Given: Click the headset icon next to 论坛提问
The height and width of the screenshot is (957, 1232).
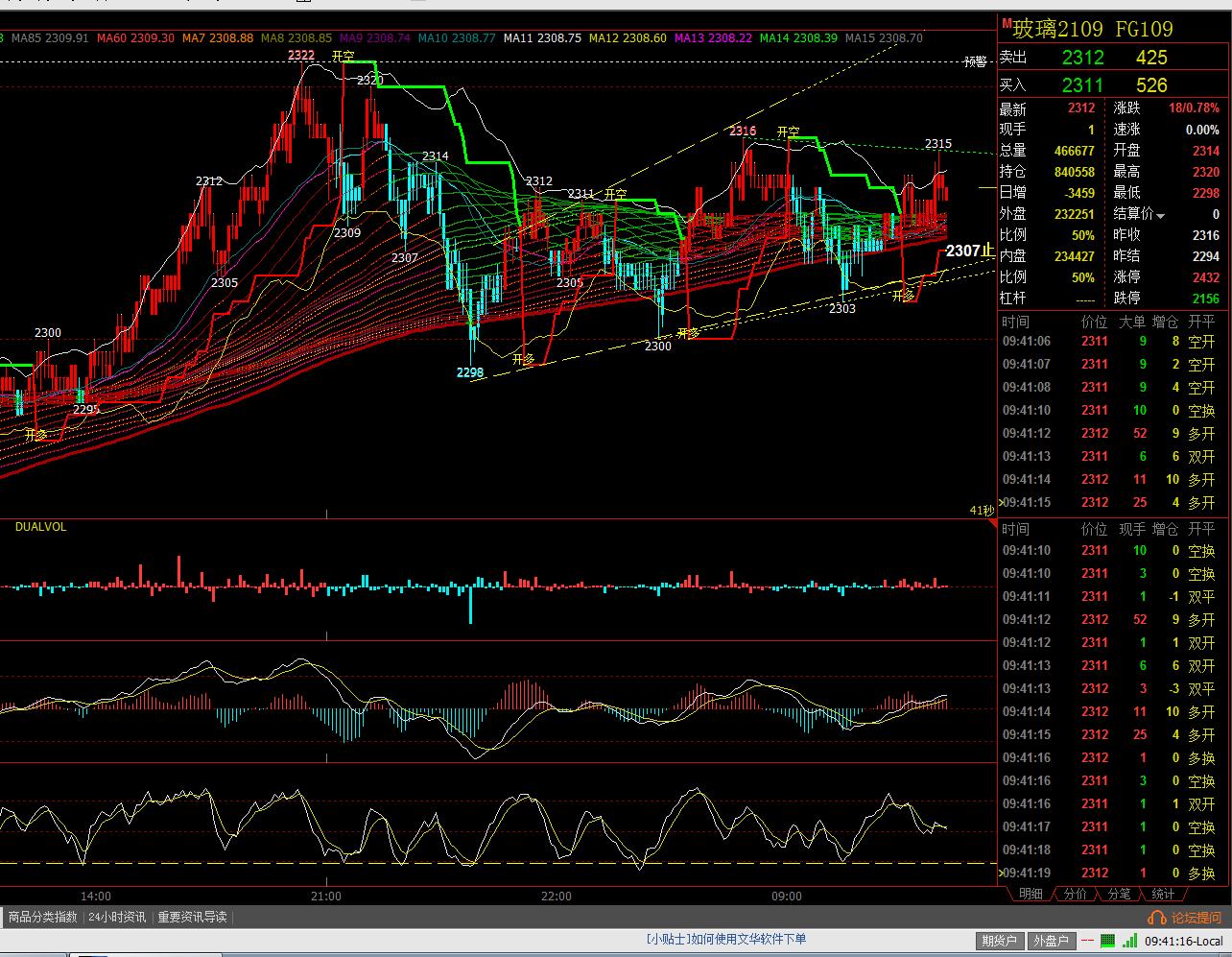Looking at the screenshot, I should [1157, 918].
